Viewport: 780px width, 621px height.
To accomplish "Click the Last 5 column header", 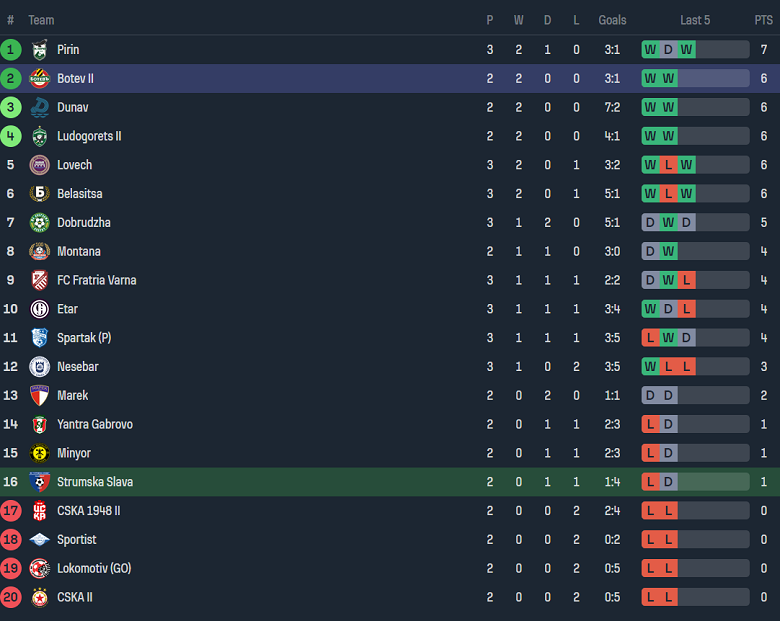I will (x=695, y=20).
